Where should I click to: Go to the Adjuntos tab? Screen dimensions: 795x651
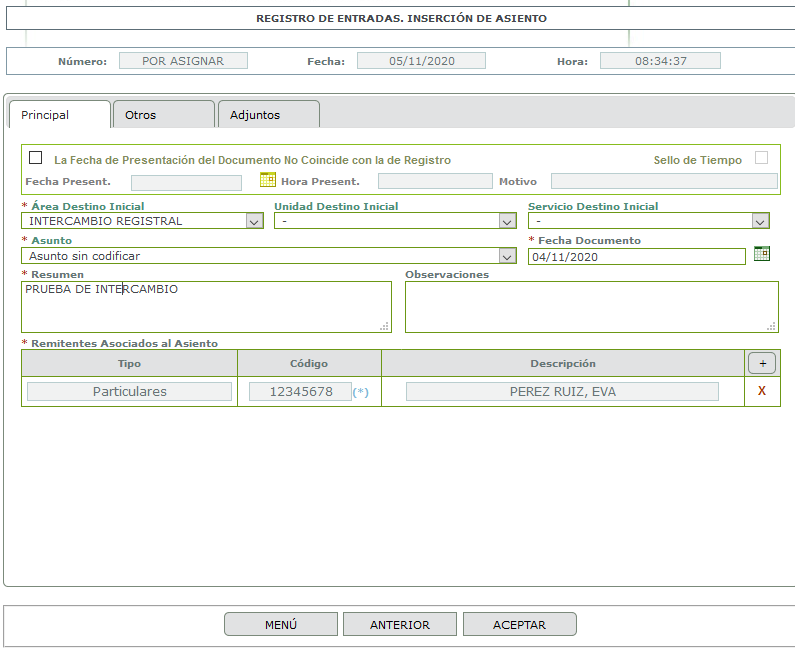coord(269,115)
